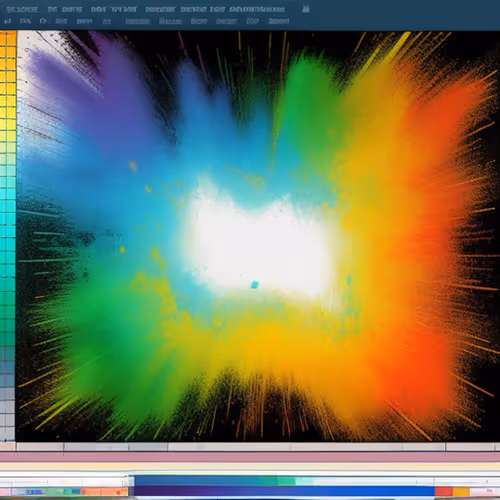Click the pink band below the scrollbar

[x=250, y=457]
